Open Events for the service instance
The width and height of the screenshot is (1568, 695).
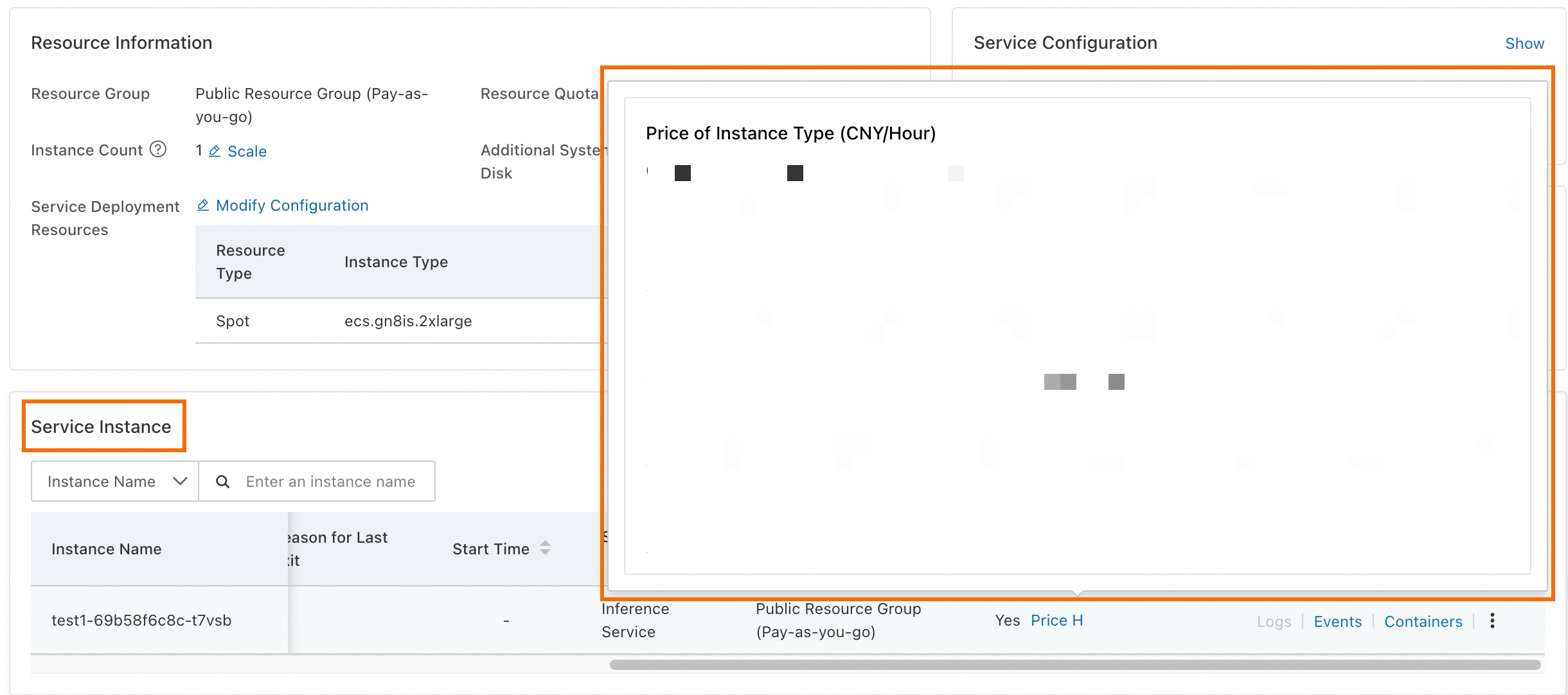pos(1337,622)
